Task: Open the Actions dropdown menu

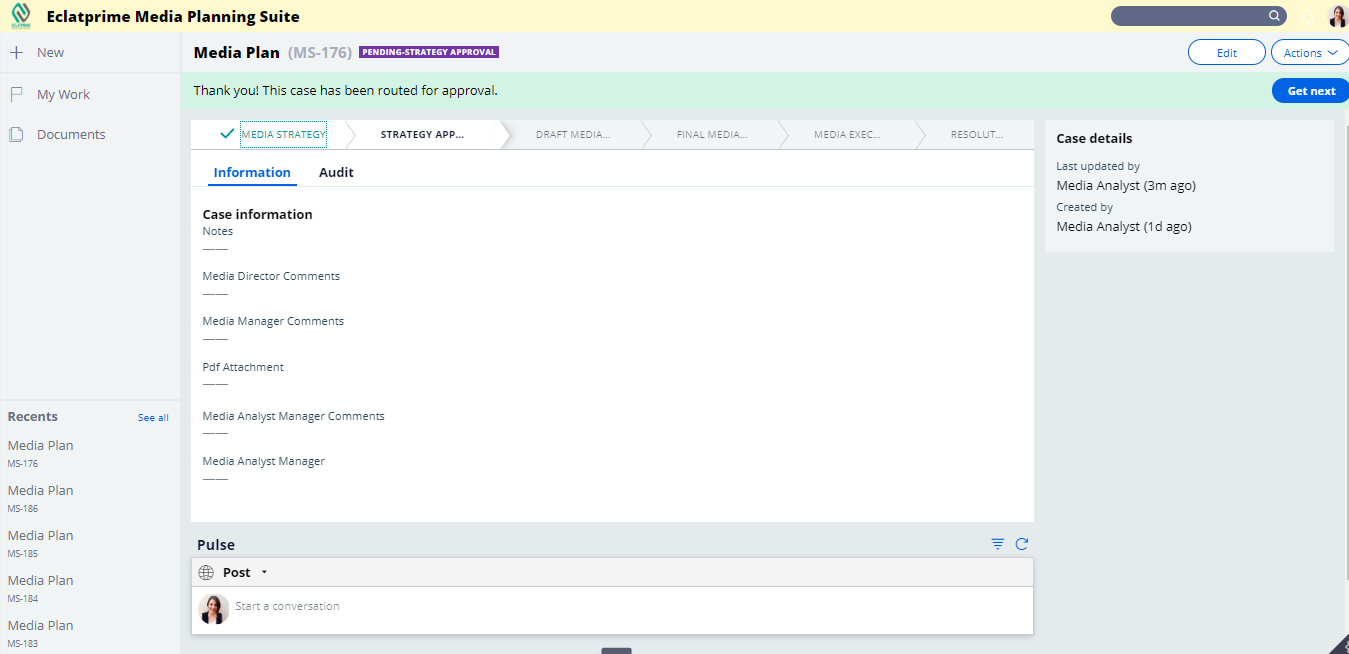Action: [1310, 53]
